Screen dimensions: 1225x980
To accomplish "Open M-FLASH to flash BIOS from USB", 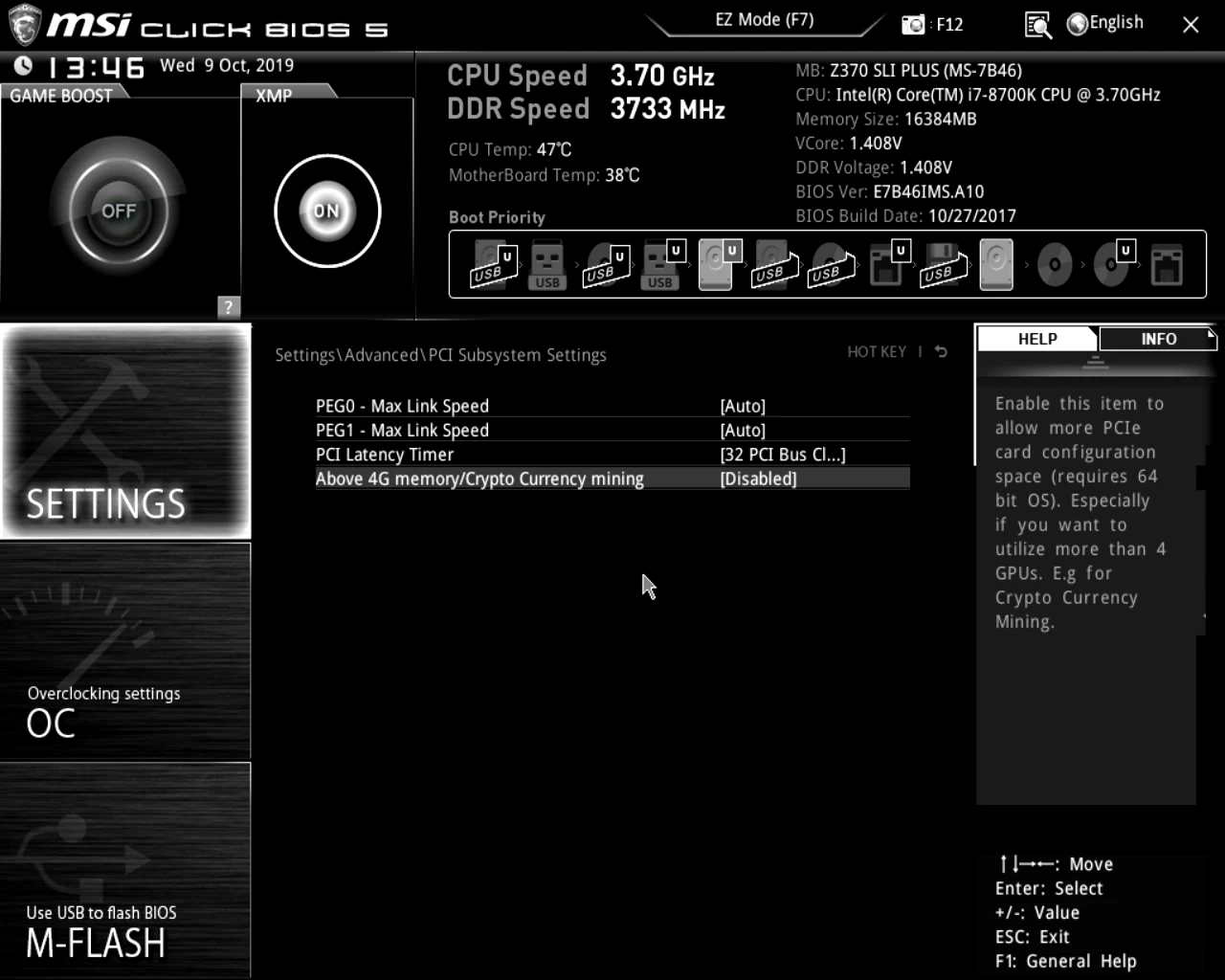I will coord(125,870).
